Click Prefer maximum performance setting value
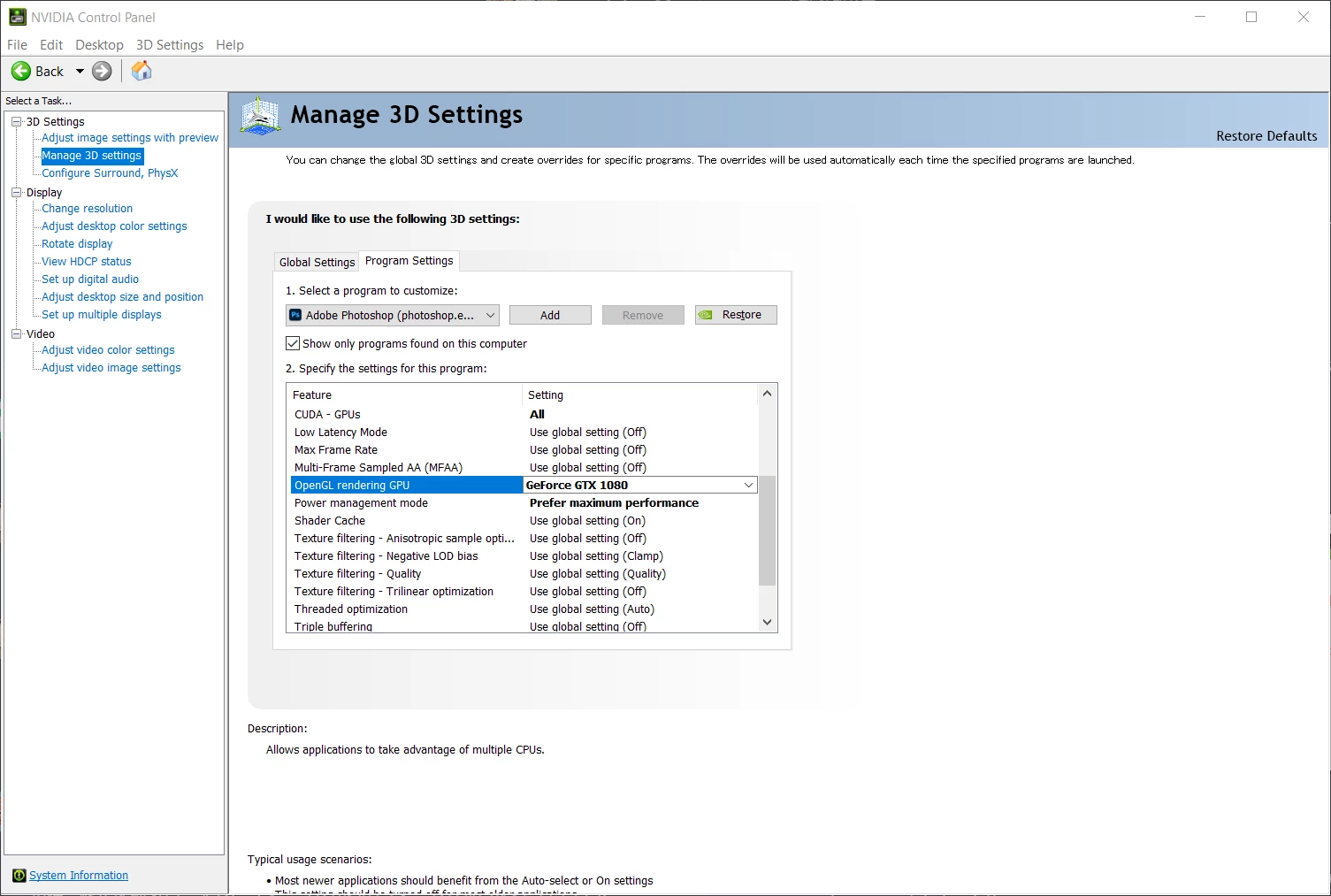The height and width of the screenshot is (896, 1331). [x=614, y=502]
